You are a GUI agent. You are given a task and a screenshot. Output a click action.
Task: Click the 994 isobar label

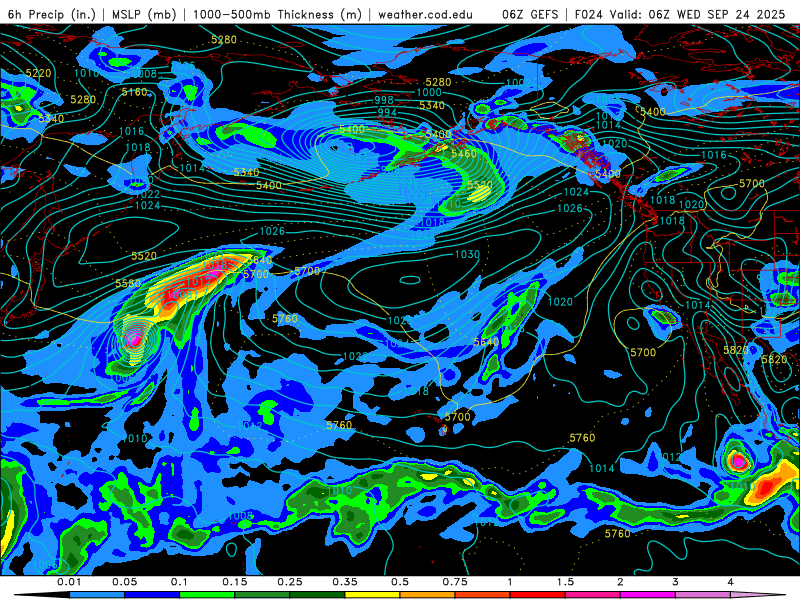click(387, 112)
